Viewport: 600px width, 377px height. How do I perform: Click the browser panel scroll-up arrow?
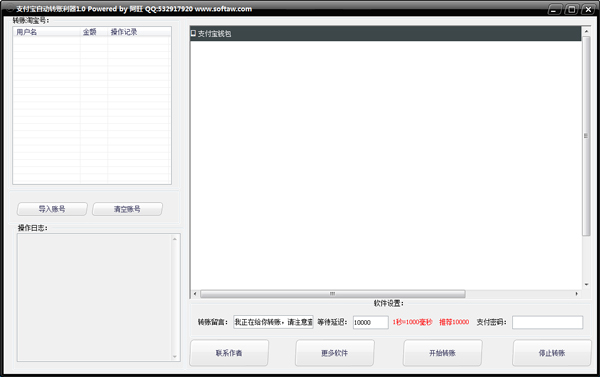tap(586, 31)
